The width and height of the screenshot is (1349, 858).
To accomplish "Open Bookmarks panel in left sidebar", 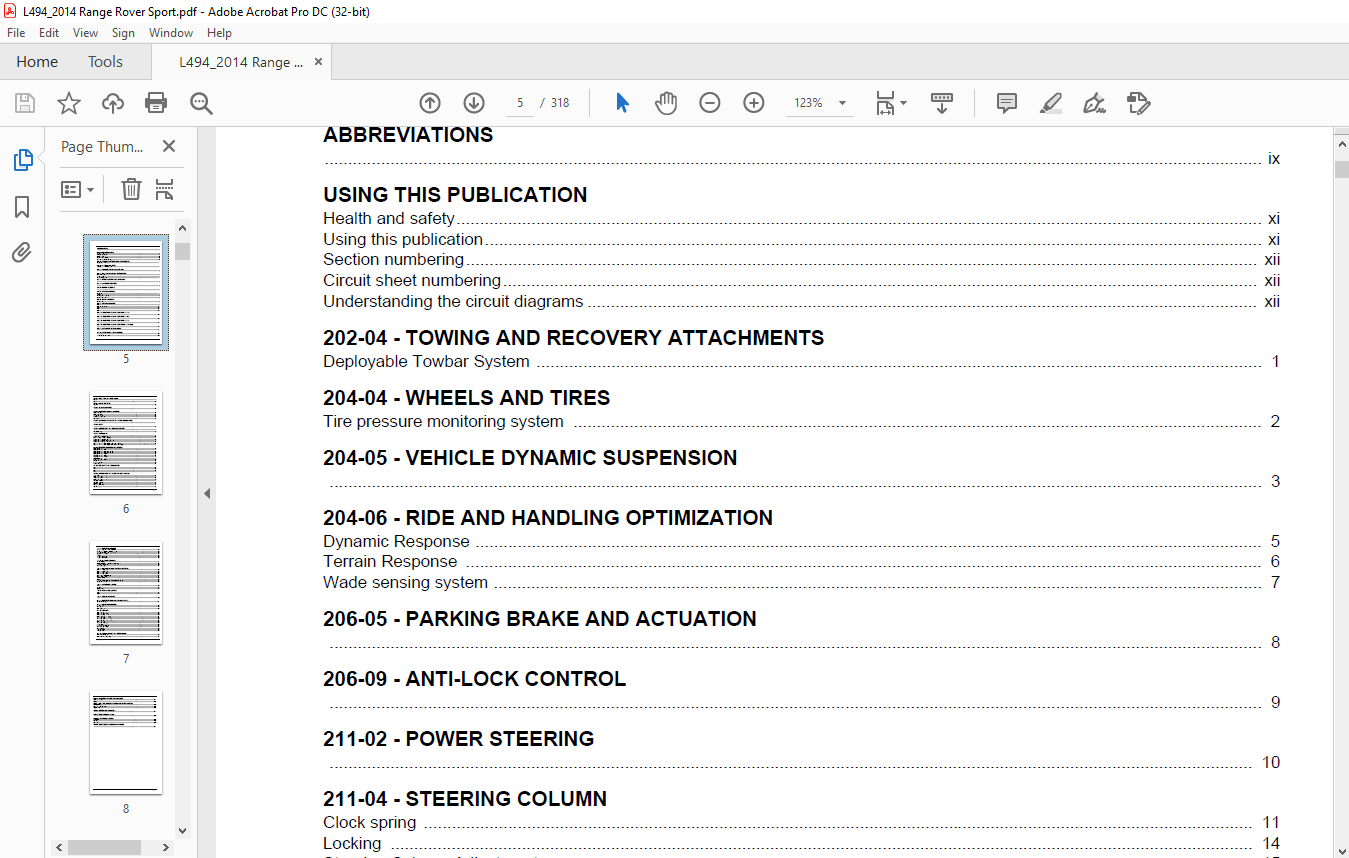I will click(x=22, y=207).
